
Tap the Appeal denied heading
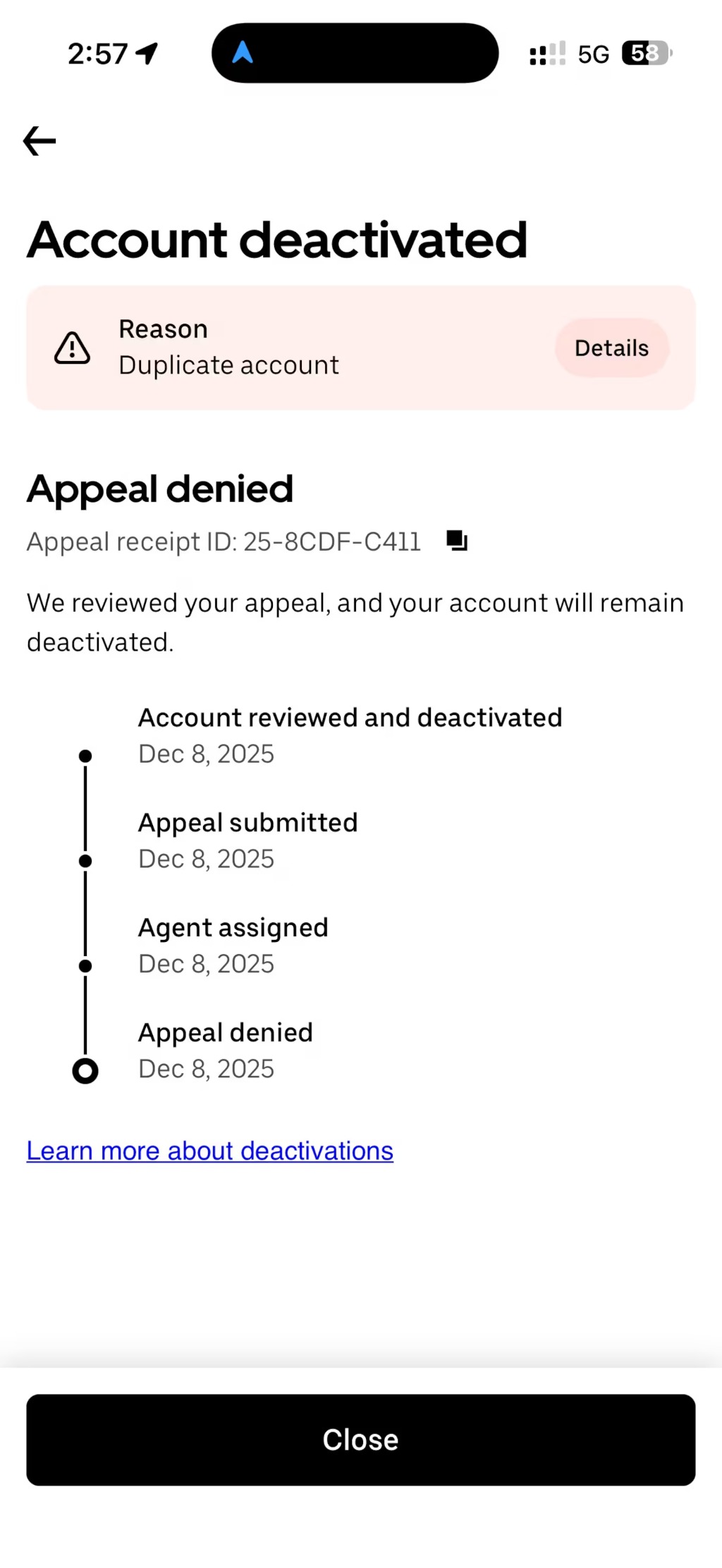click(x=160, y=489)
